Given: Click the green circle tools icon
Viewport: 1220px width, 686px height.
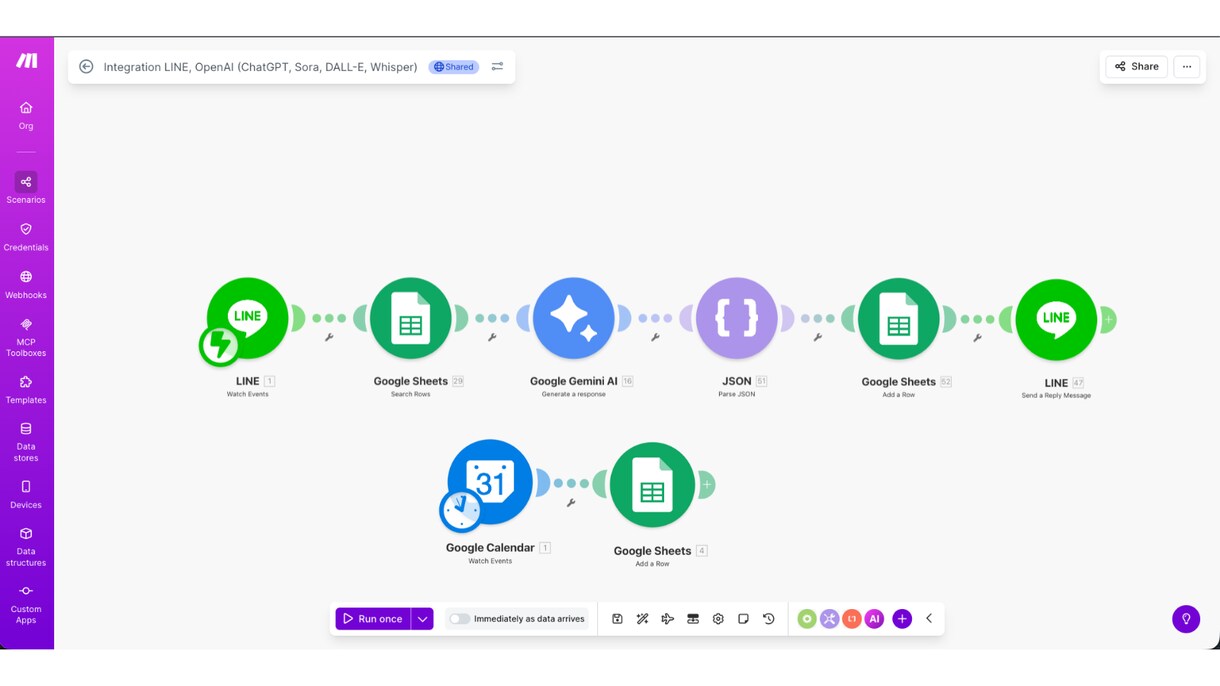Looking at the screenshot, I should pos(807,619).
